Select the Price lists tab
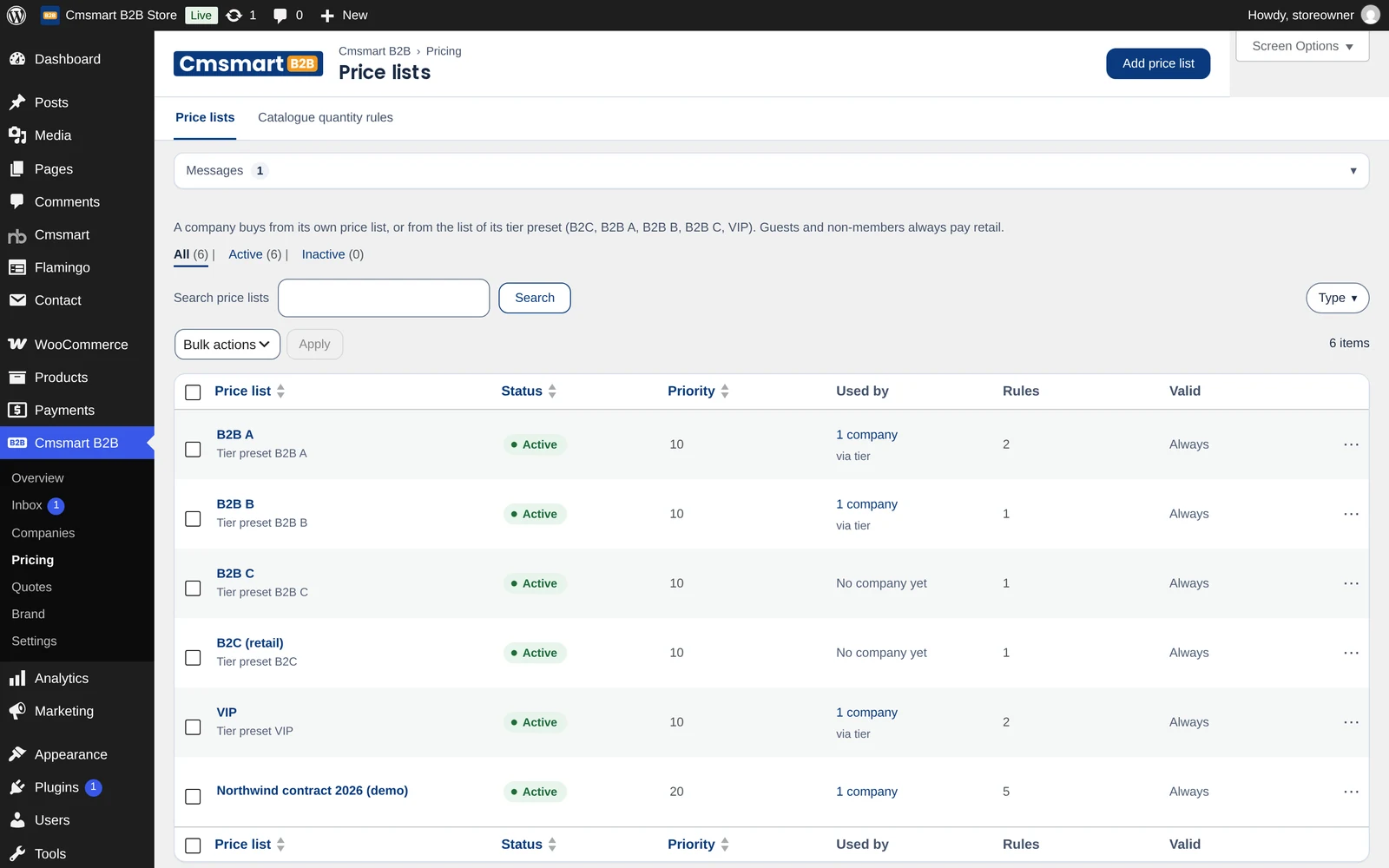This screenshot has height=868, width=1389. point(205,117)
